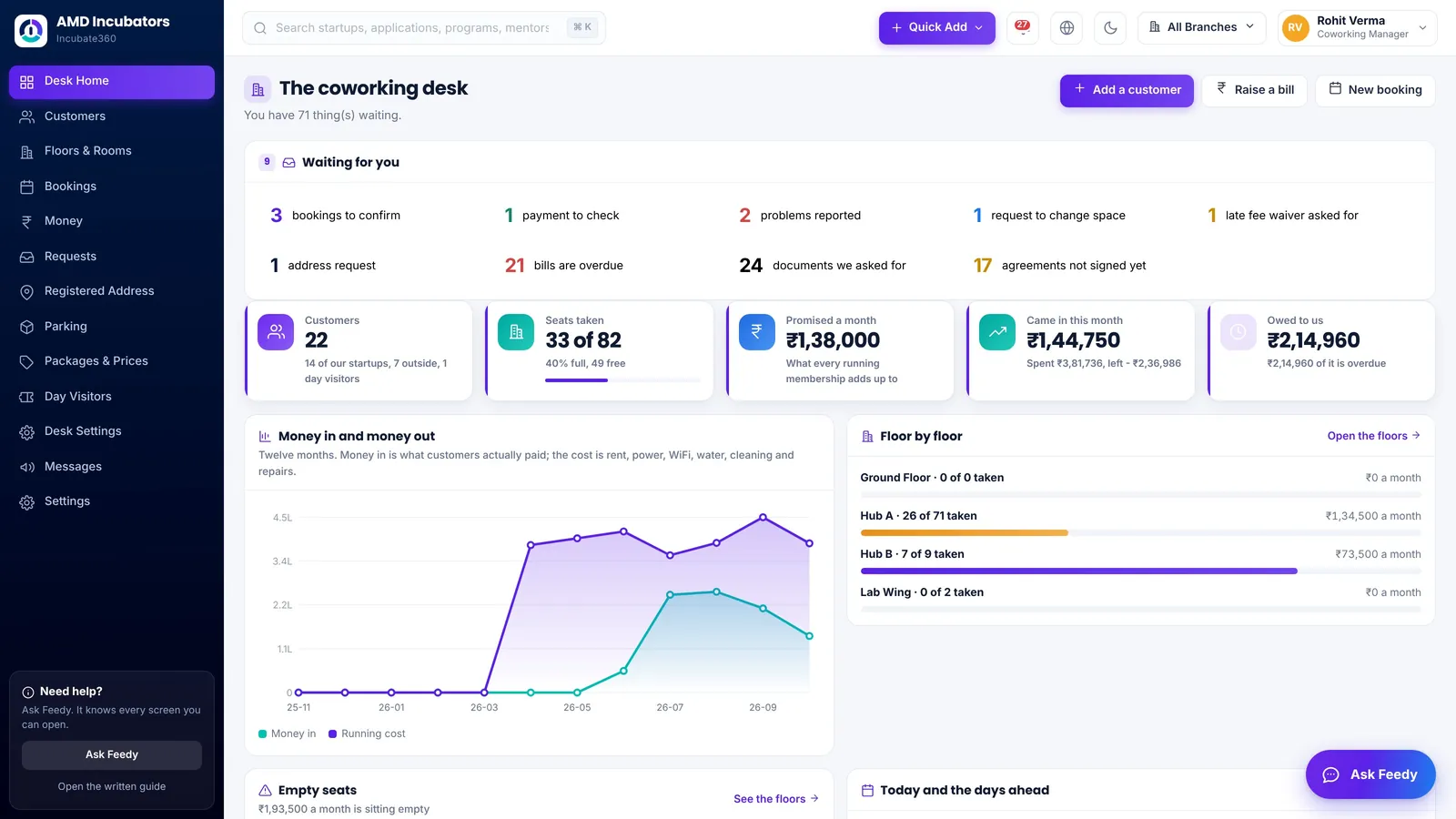This screenshot has height=819, width=1456.
Task: Toggle the Money in legend item
Action: tap(287, 733)
